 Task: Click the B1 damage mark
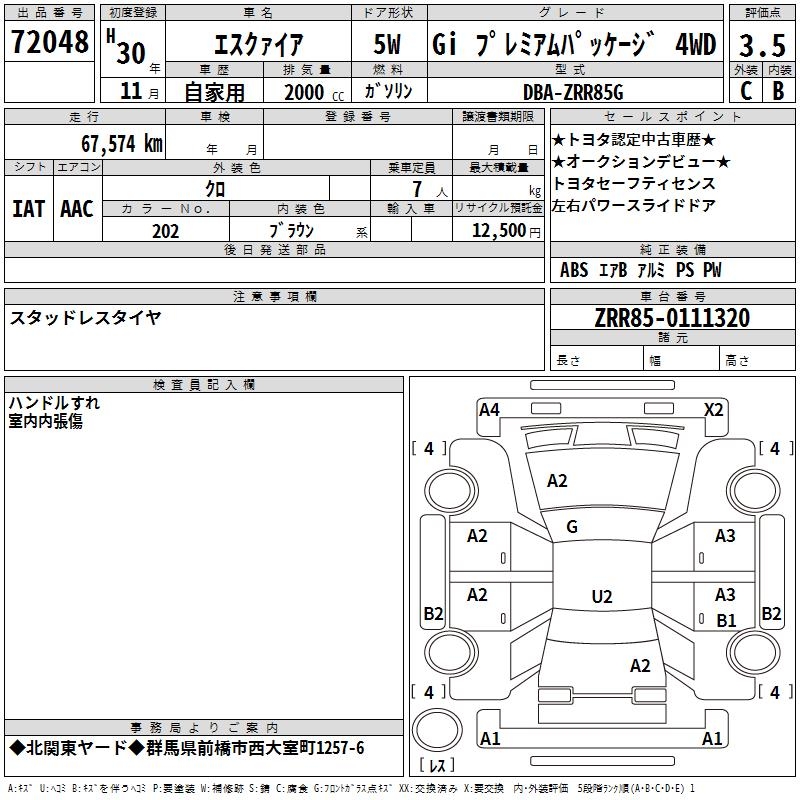click(x=726, y=620)
